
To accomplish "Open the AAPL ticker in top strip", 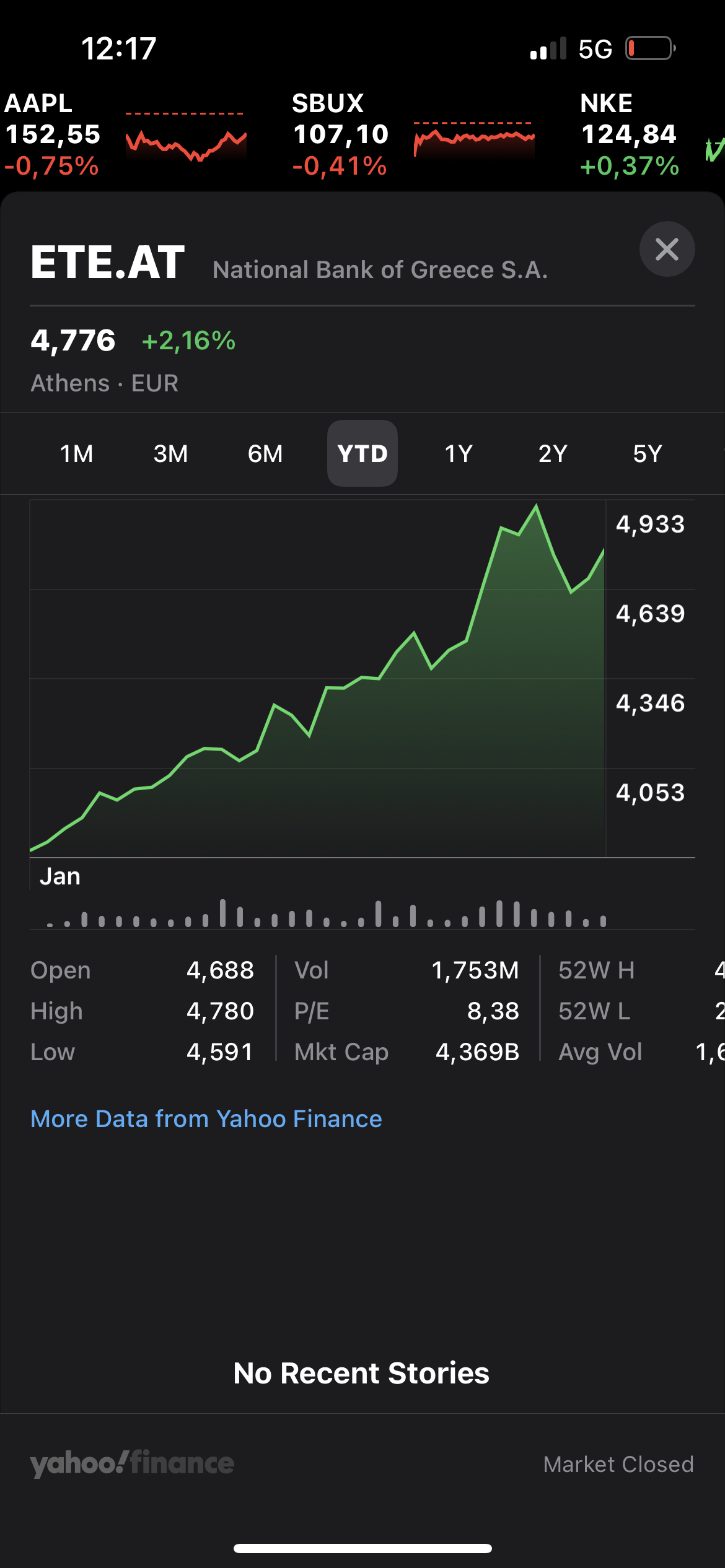I will click(x=53, y=134).
